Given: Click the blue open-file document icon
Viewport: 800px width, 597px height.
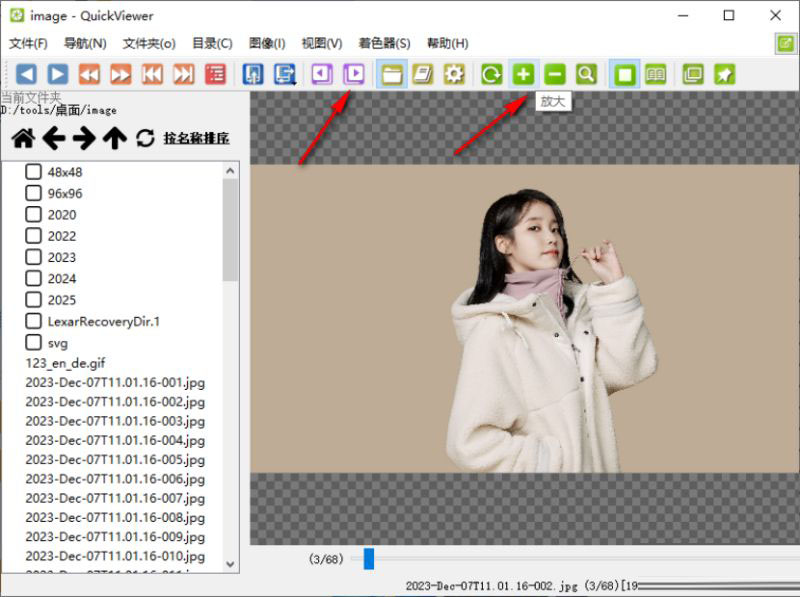Looking at the screenshot, I should (x=253, y=74).
